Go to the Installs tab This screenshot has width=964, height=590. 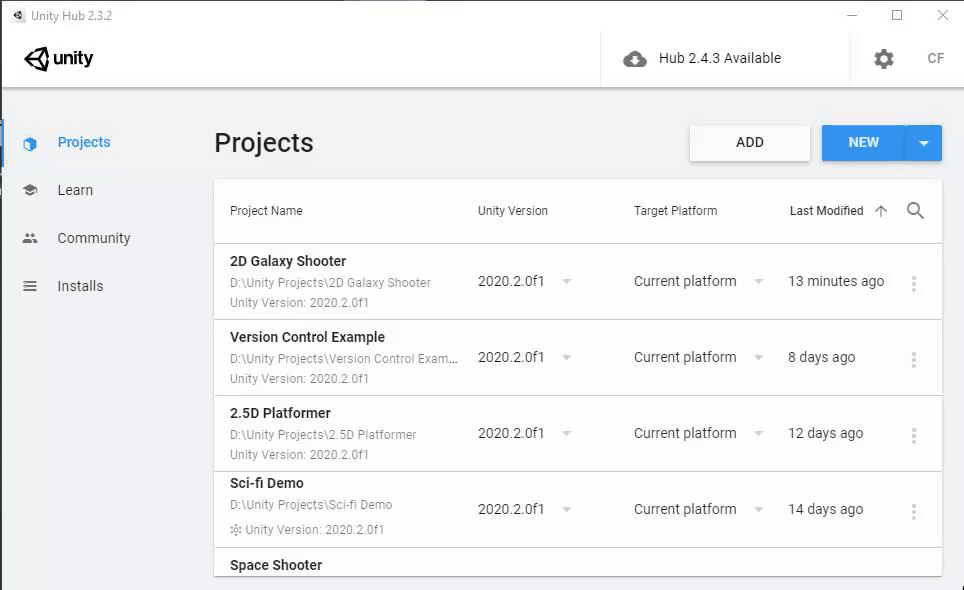point(80,286)
